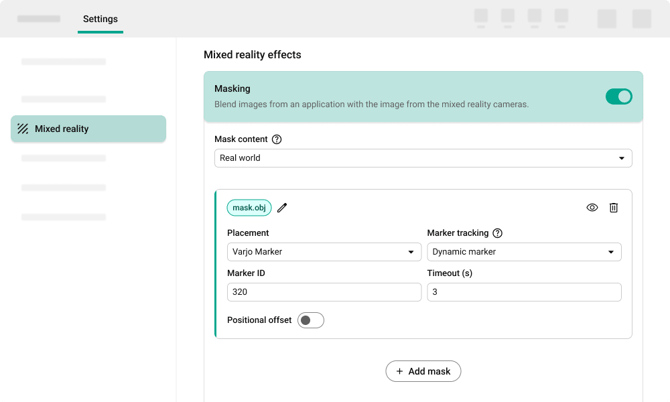670x402 pixels.
Task: Select Mixed reality in the sidebar
Action: pos(88,129)
